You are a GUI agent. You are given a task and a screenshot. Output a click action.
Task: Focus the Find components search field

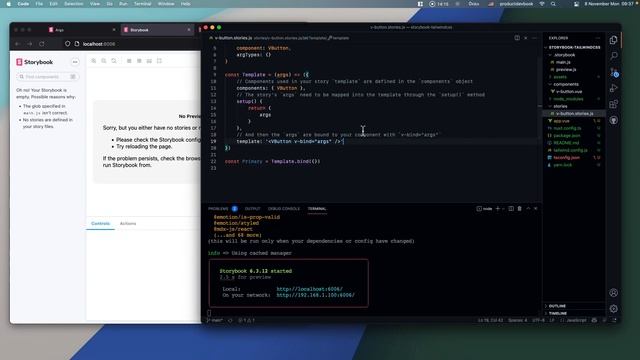click(47, 77)
